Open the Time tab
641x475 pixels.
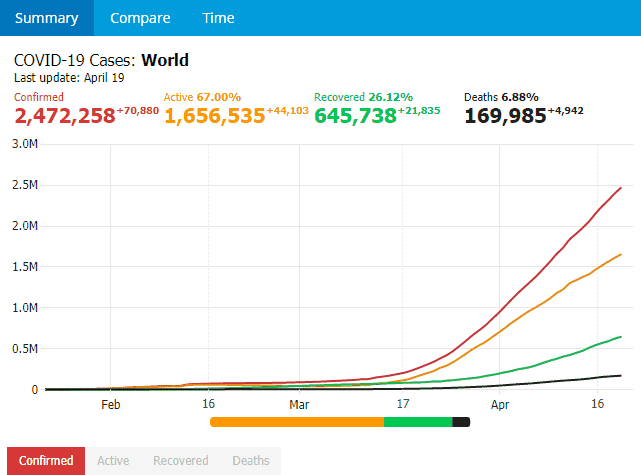(218, 18)
